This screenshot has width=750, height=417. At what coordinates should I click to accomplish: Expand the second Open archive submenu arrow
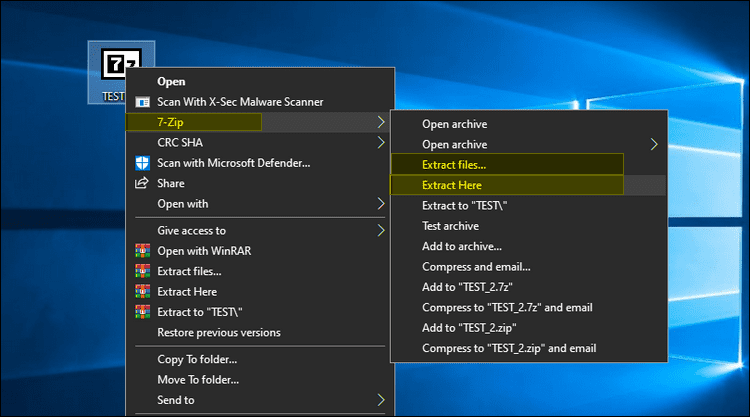pyautogui.click(x=654, y=144)
